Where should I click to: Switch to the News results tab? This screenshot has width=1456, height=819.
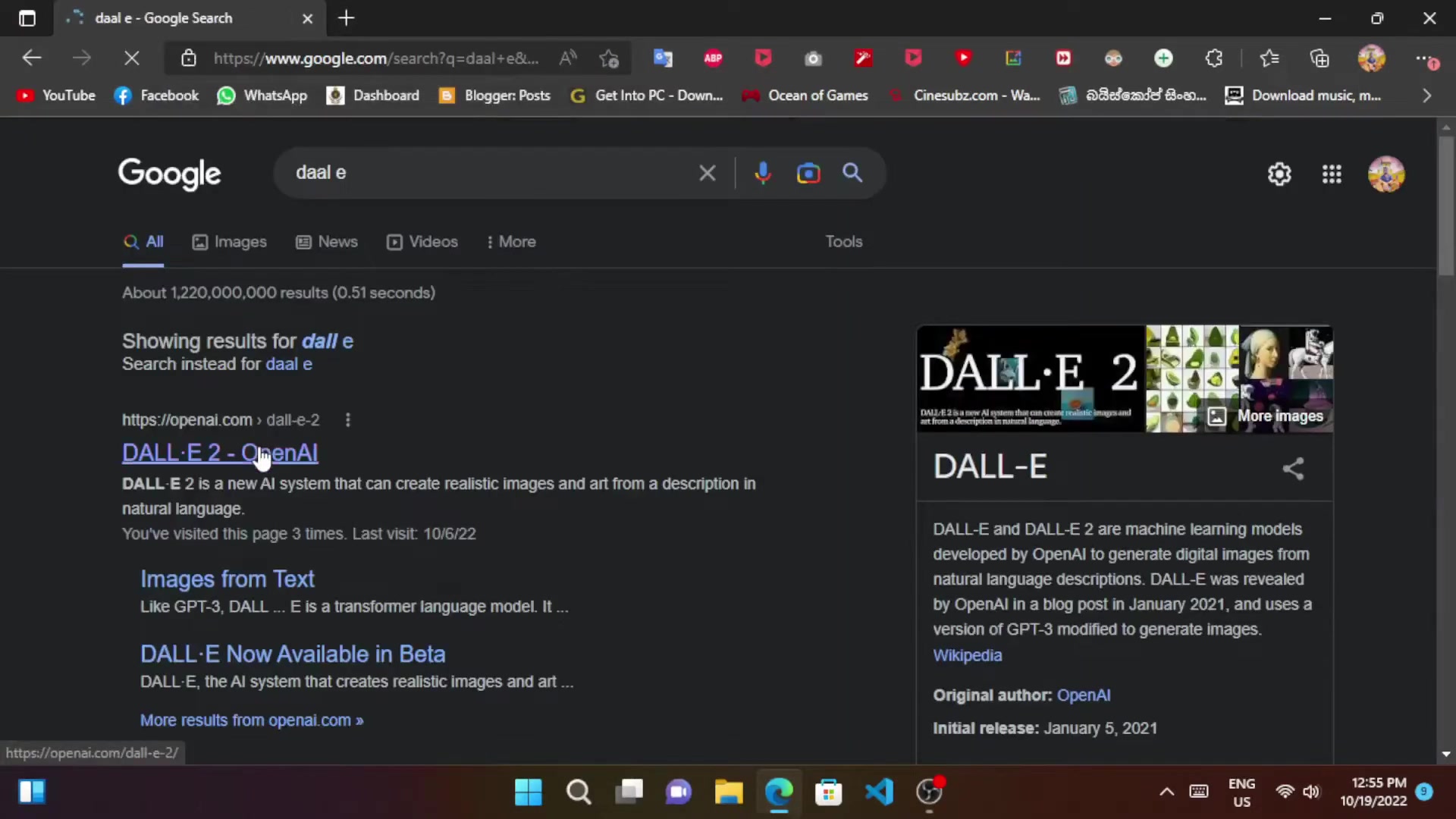[x=327, y=242]
